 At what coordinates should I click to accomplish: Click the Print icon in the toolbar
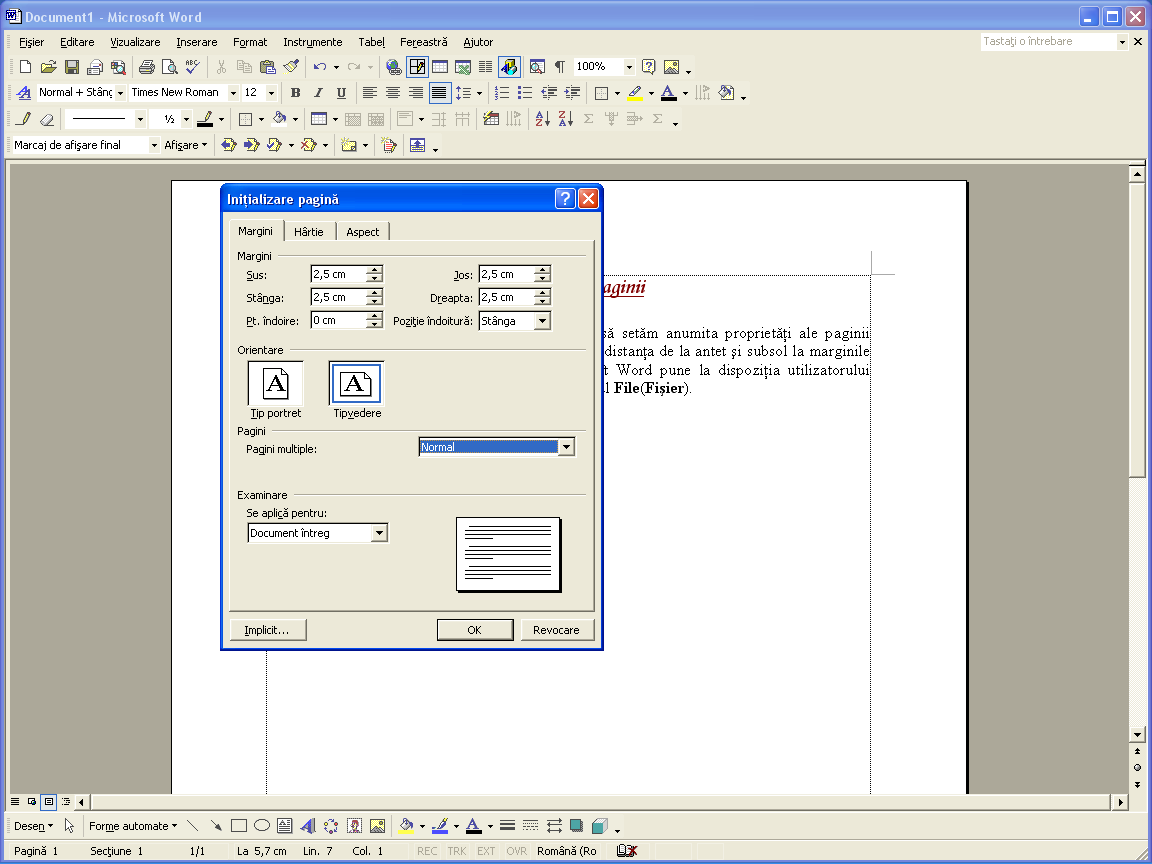point(147,67)
